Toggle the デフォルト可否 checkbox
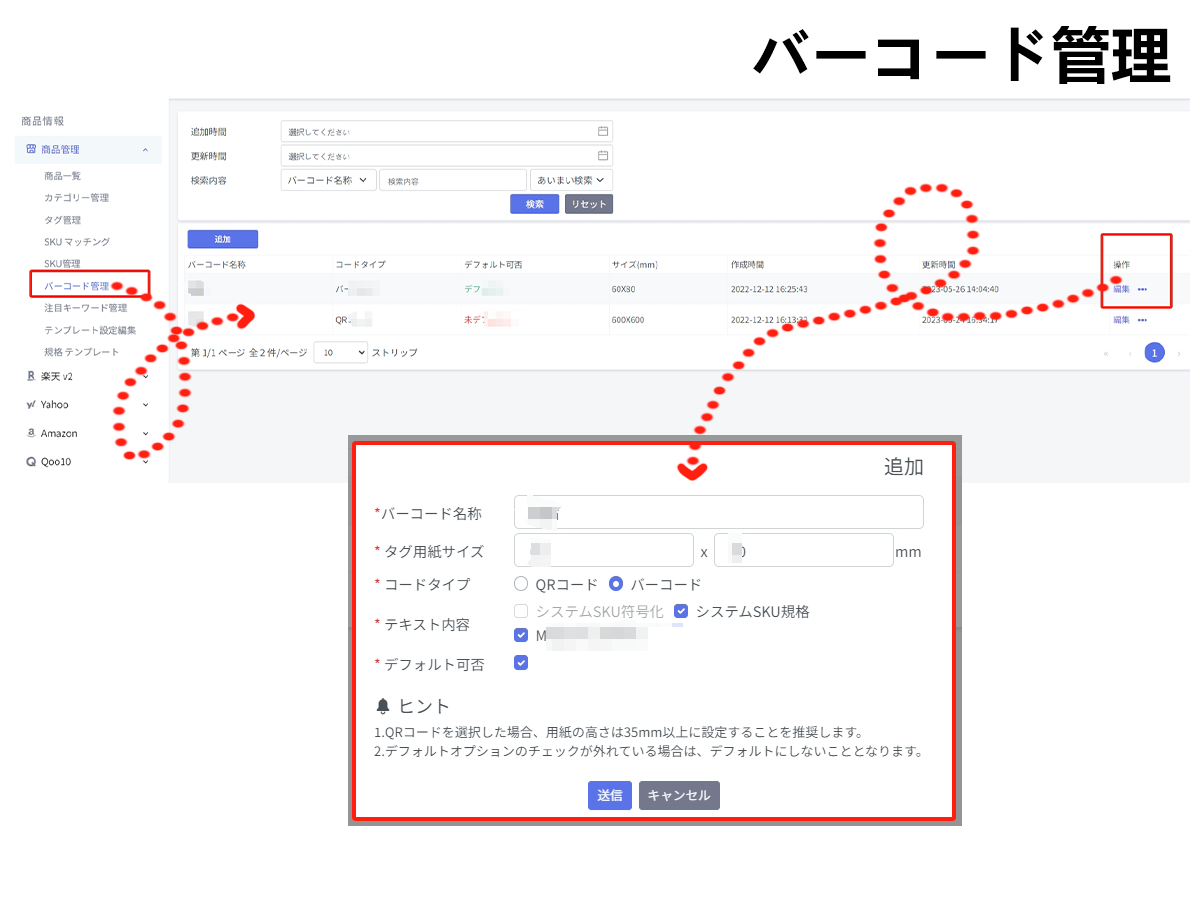1200x900 pixels. pos(521,662)
